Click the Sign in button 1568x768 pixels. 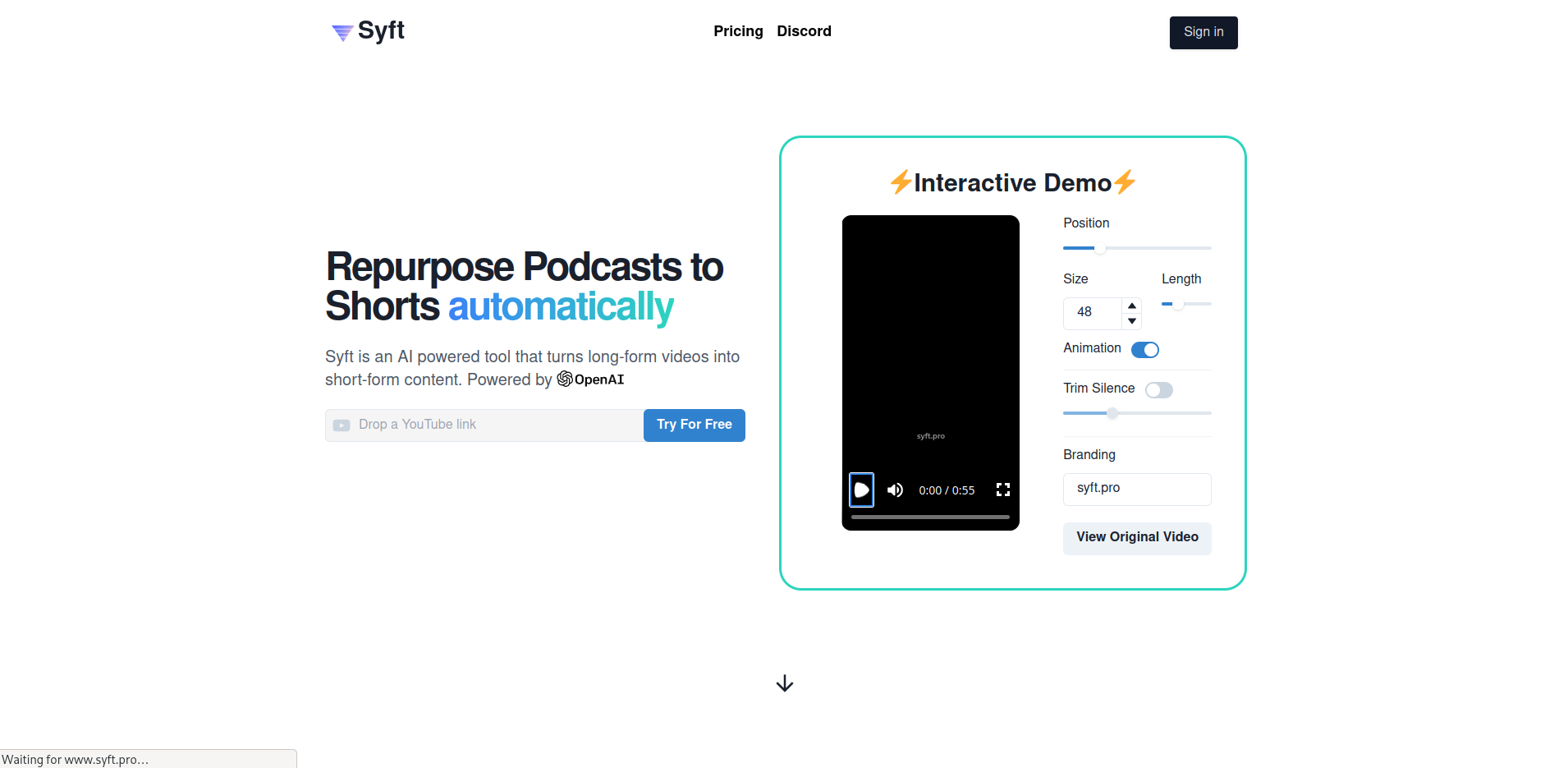click(x=1204, y=33)
